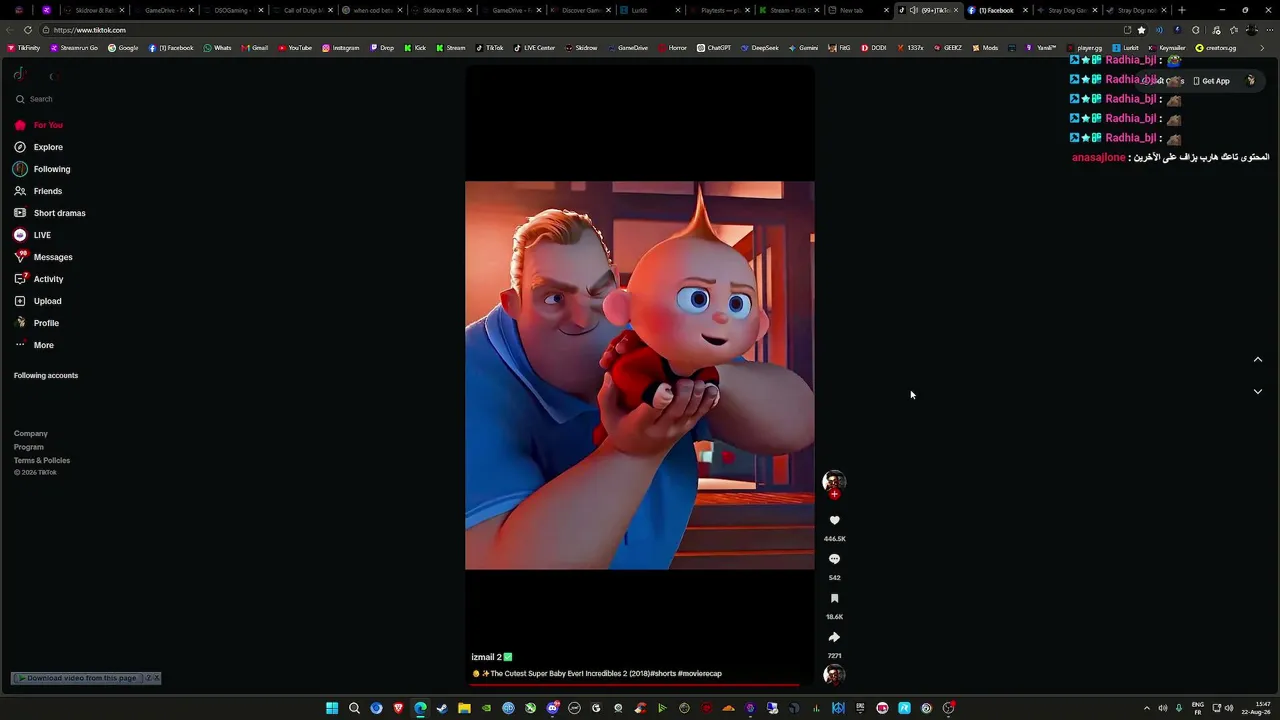Click the #moviecap hashtag in the caption
The width and height of the screenshot is (1280, 720).
699,674
